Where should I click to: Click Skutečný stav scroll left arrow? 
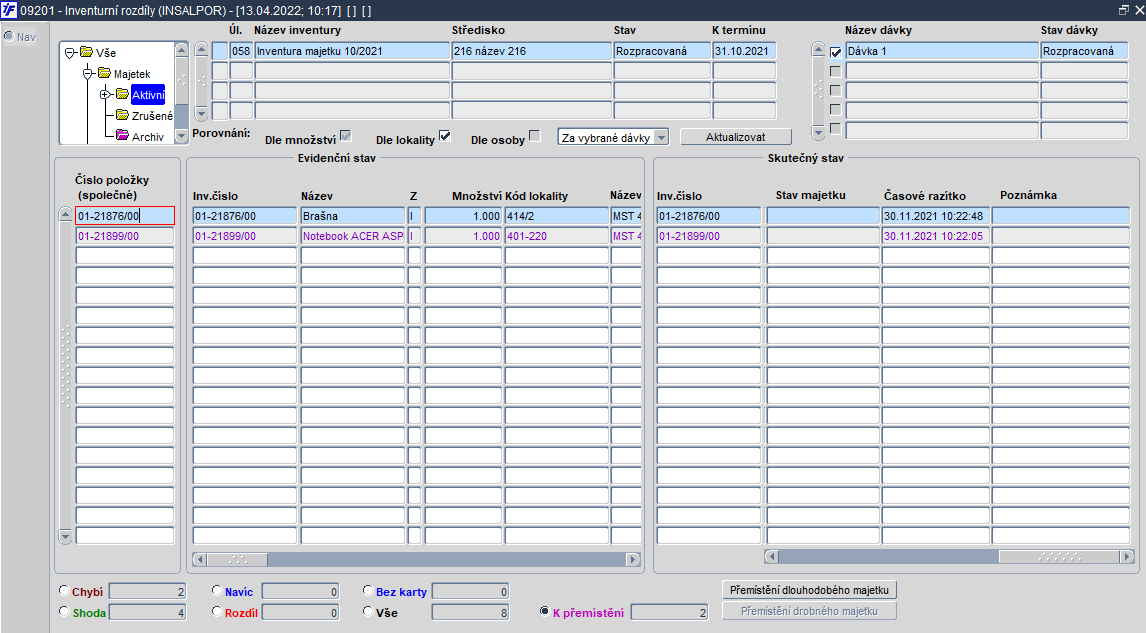[x=772, y=556]
